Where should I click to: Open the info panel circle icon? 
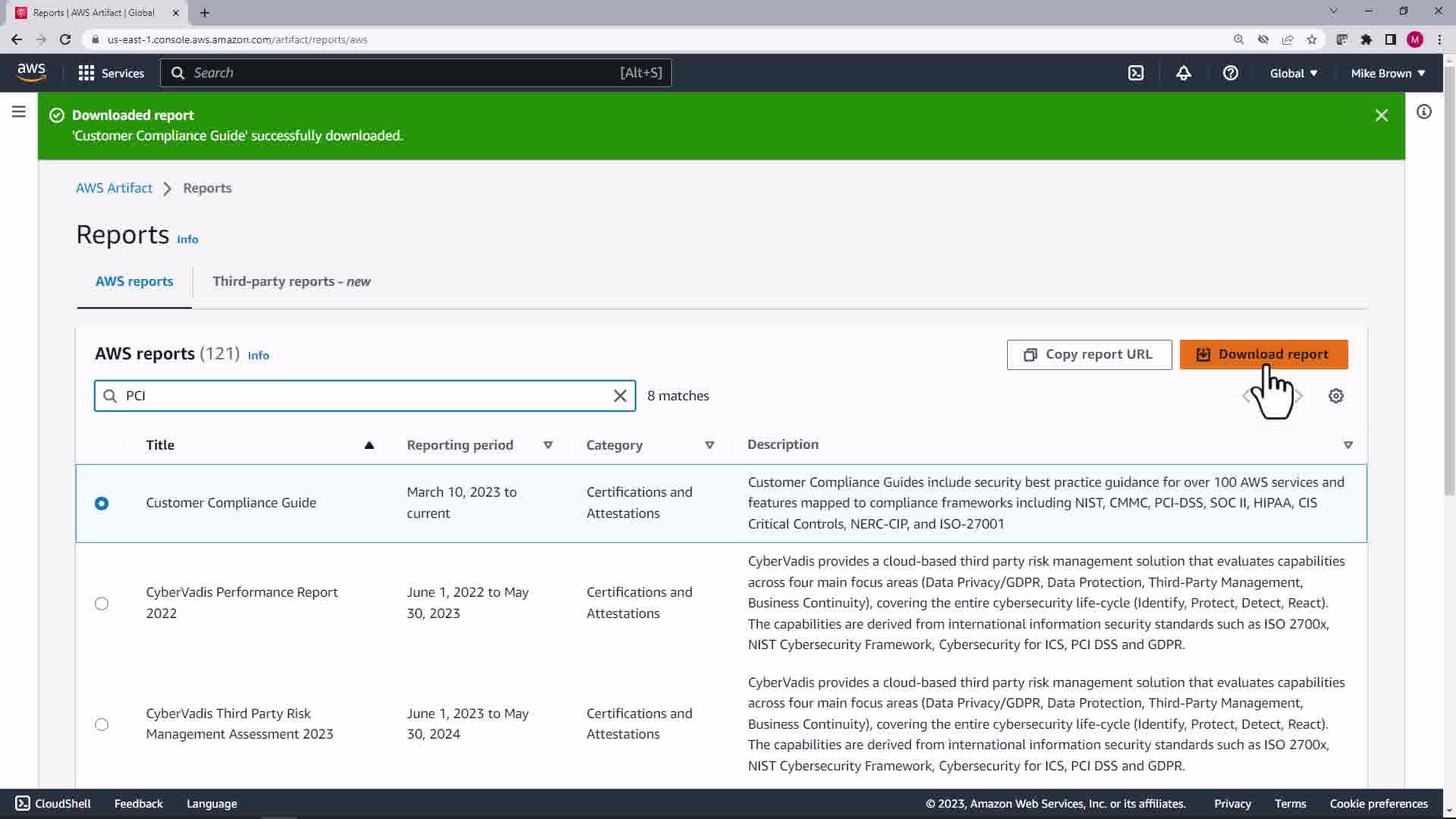[x=1423, y=112]
